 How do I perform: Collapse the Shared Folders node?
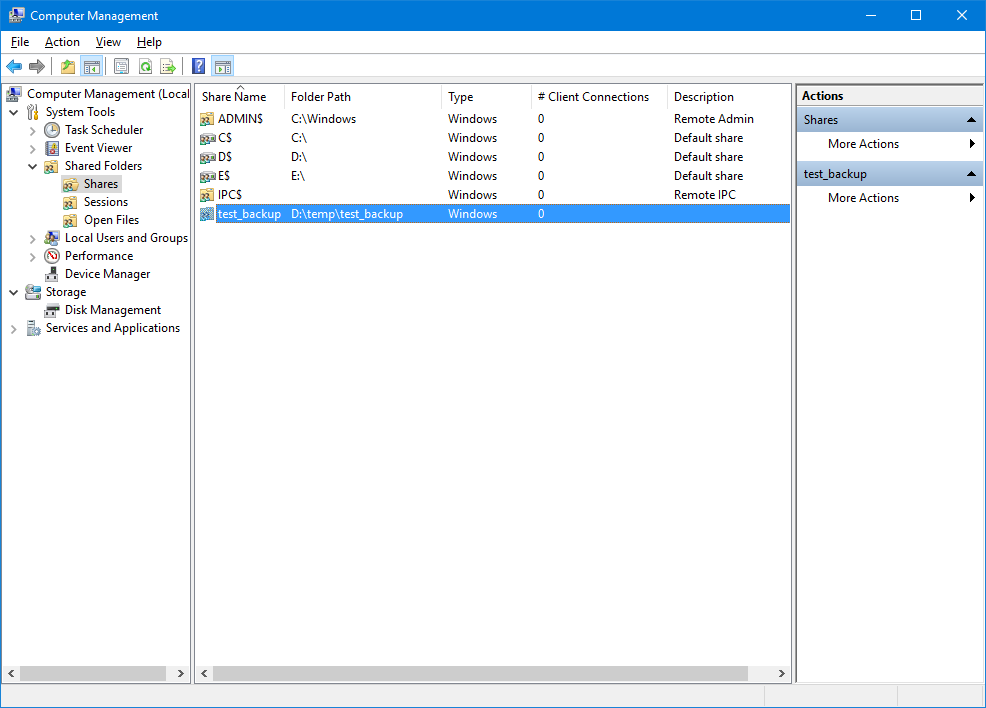point(33,166)
